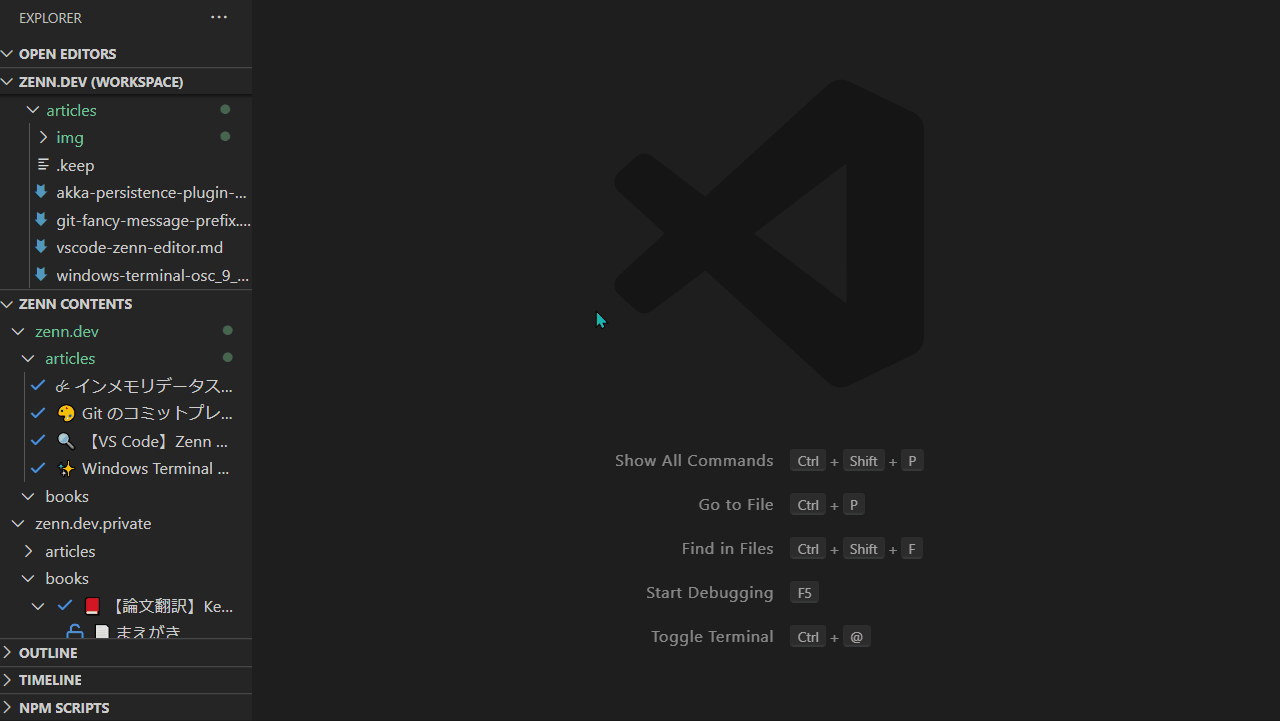Click the @ key badge for Toggle Terminal
Viewport: 1280px width, 721px height.
pos(857,637)
